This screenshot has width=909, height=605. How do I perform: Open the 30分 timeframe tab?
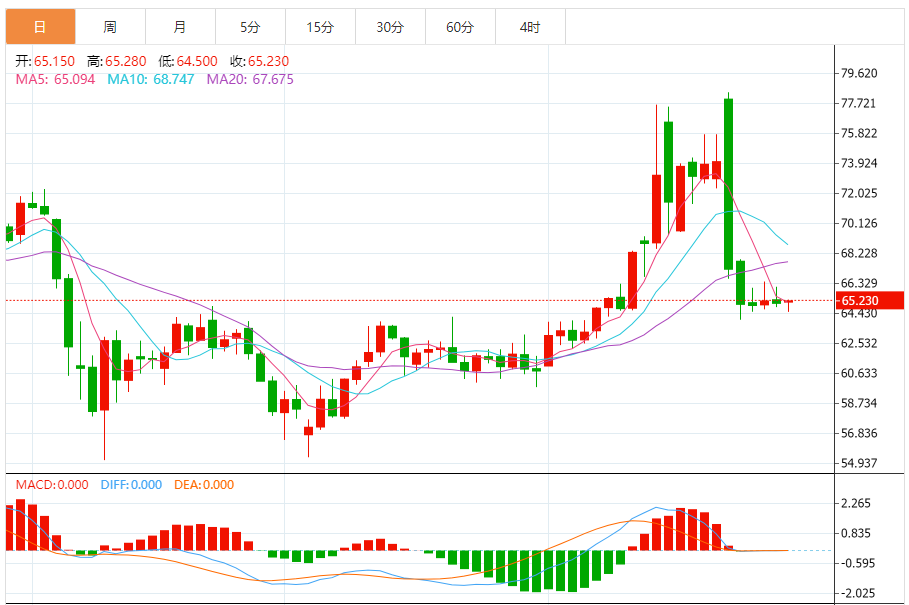[x=390, y=27]
